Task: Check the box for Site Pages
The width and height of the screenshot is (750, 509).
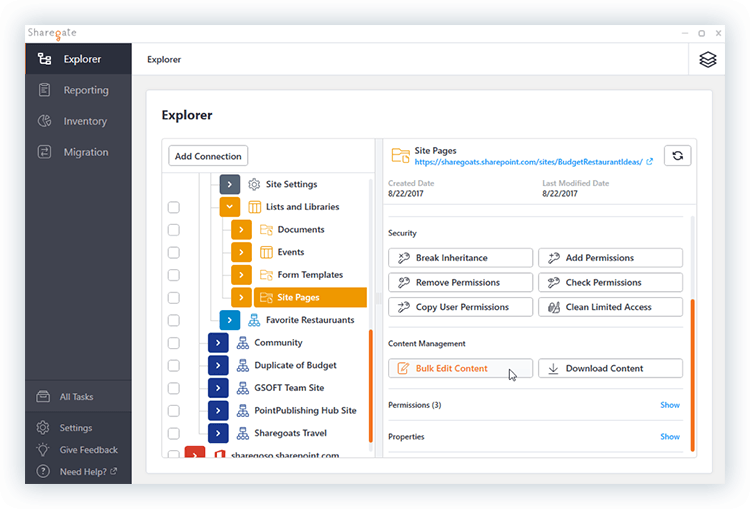Action: click(174, 298)
